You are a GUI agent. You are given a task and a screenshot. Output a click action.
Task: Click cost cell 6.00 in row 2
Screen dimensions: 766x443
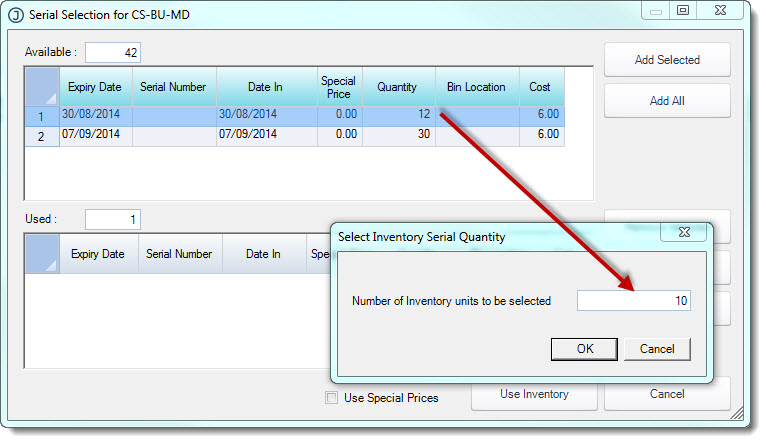[x=541, y=136]
